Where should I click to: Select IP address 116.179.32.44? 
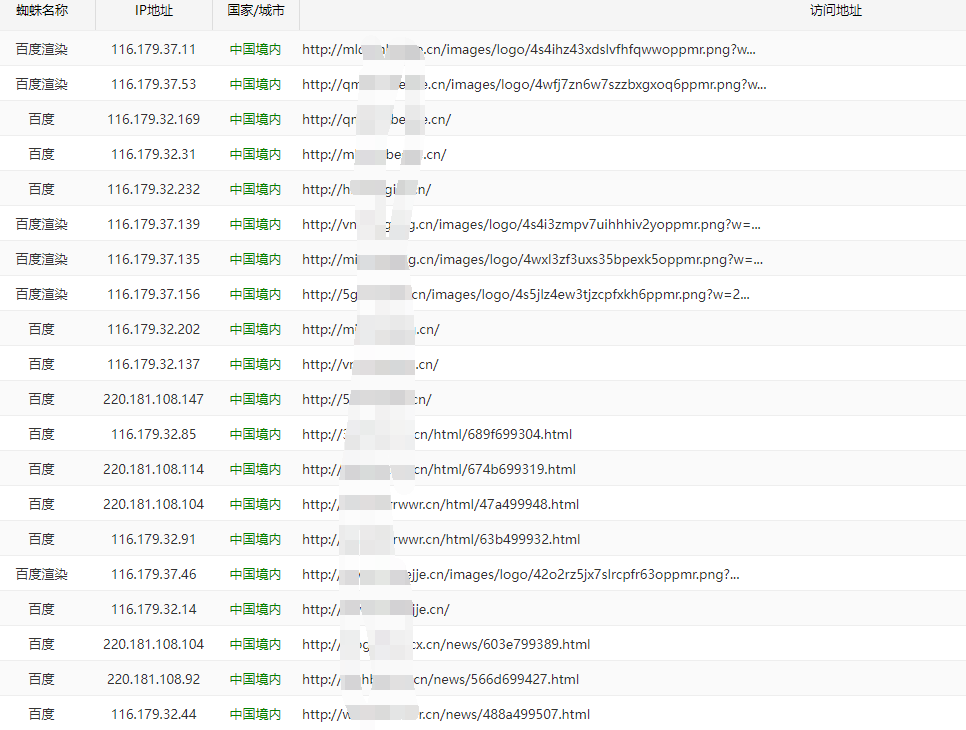153,715
